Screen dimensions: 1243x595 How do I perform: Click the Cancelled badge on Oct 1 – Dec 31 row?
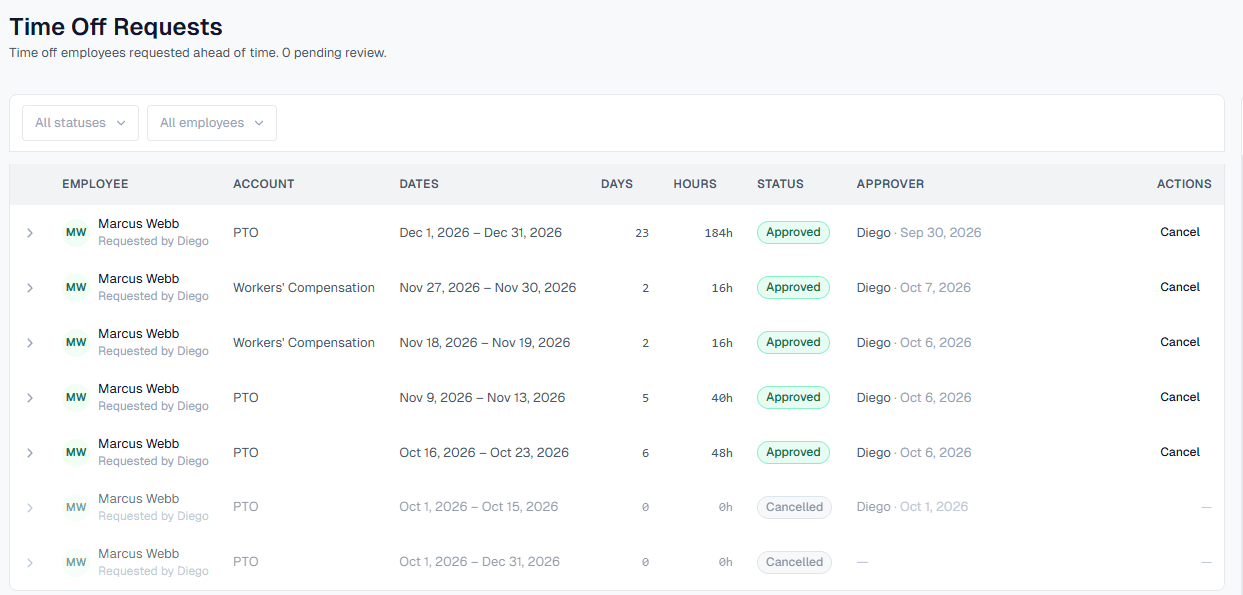[x=794, y=562]
